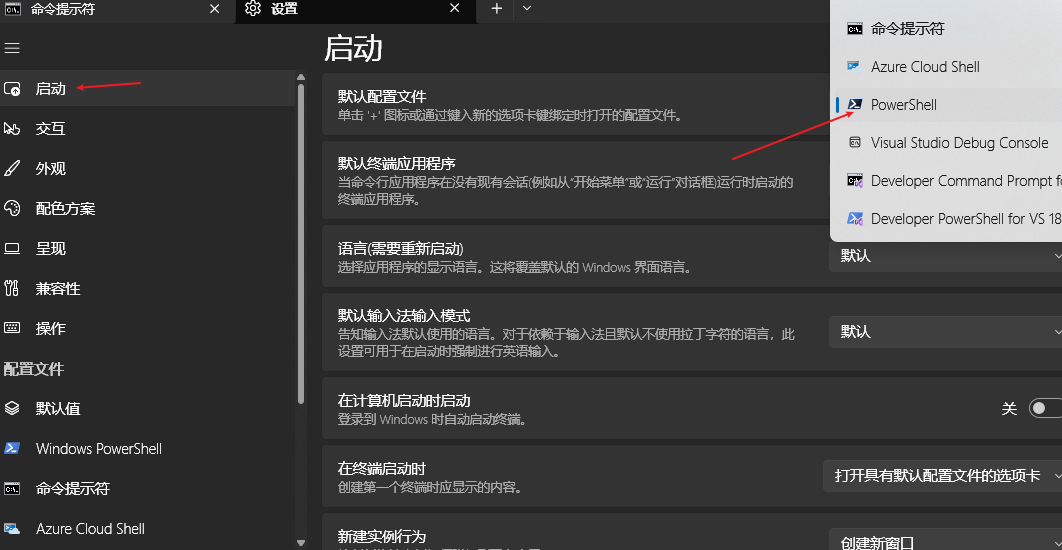This screenshot has width=1062, height=550.
Task: Select PowerShell from the dropdown list
Action: pos(904,105)
